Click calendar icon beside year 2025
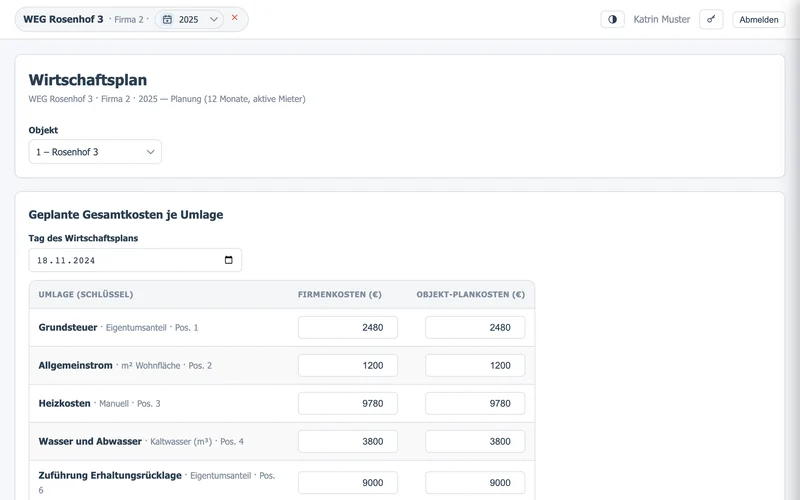Screen dimensions: 800x500 [x=167, y=19]
